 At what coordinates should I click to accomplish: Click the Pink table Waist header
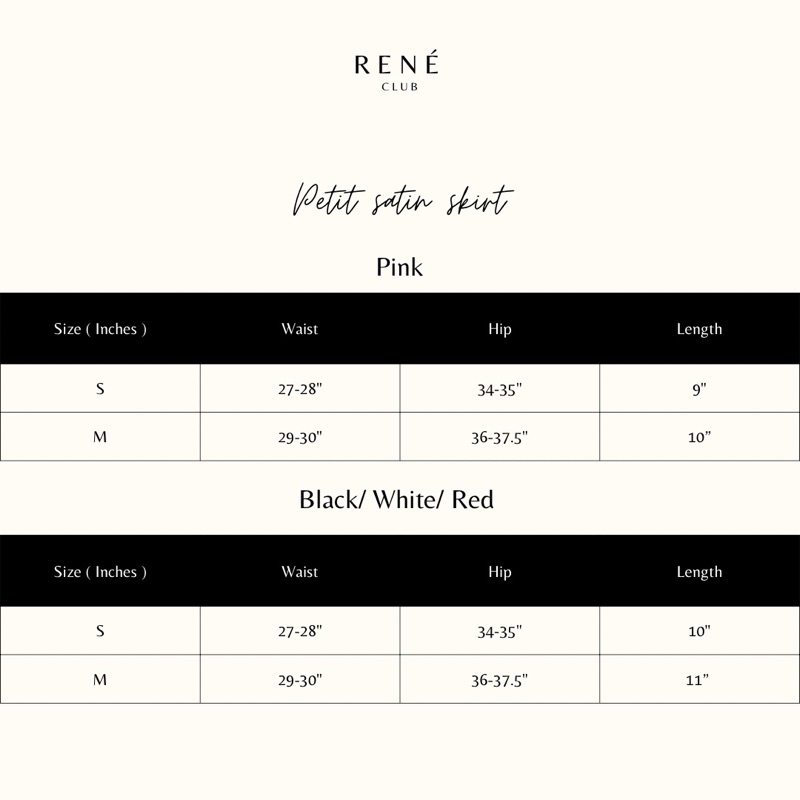click(x=299, y=329)
